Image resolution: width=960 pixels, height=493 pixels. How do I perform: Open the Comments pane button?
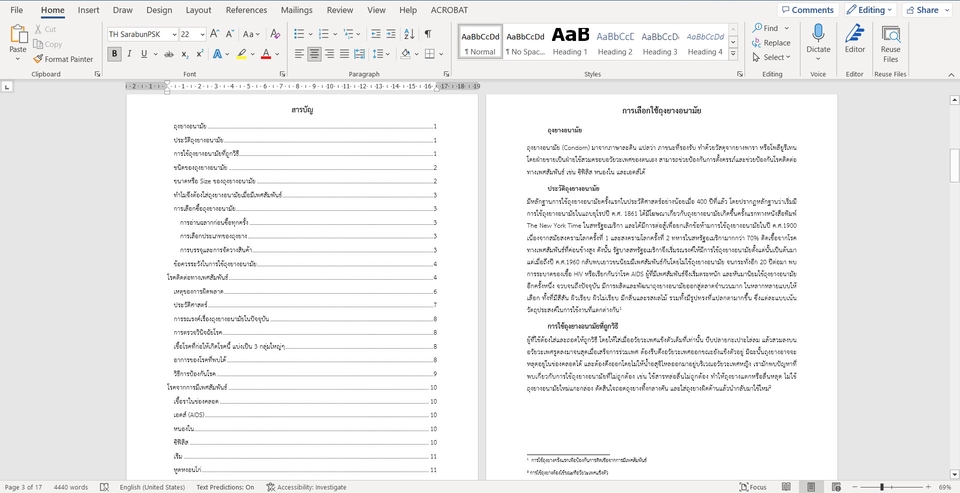(x=808, y=10)
